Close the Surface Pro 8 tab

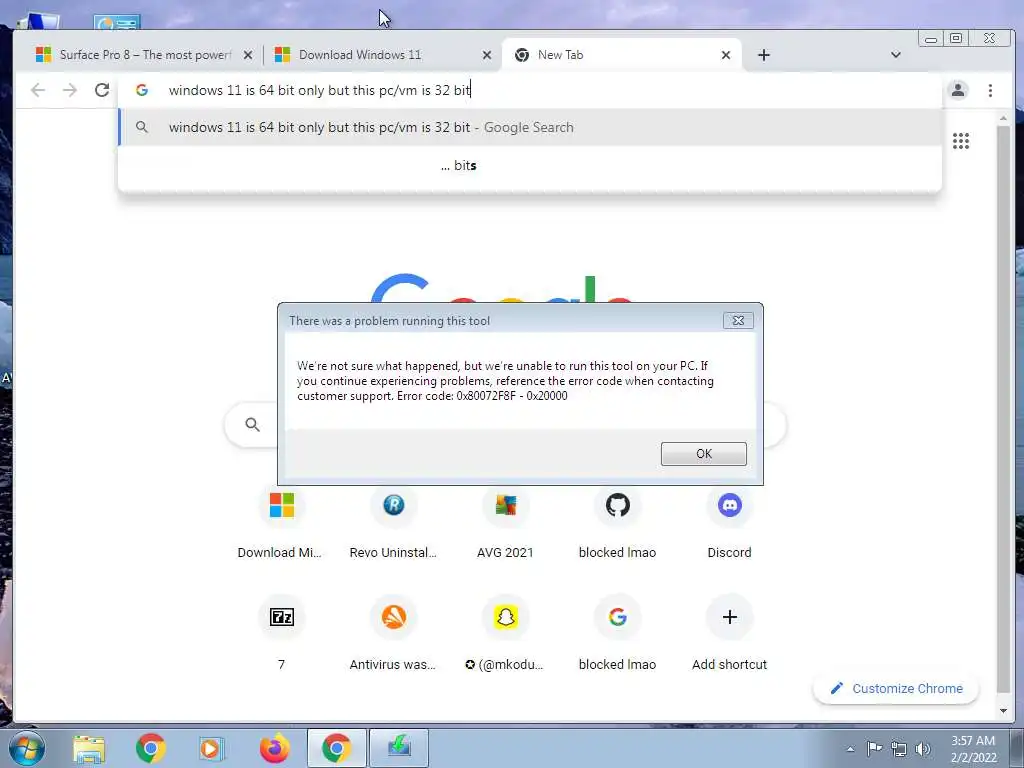(x=248, y=56)
